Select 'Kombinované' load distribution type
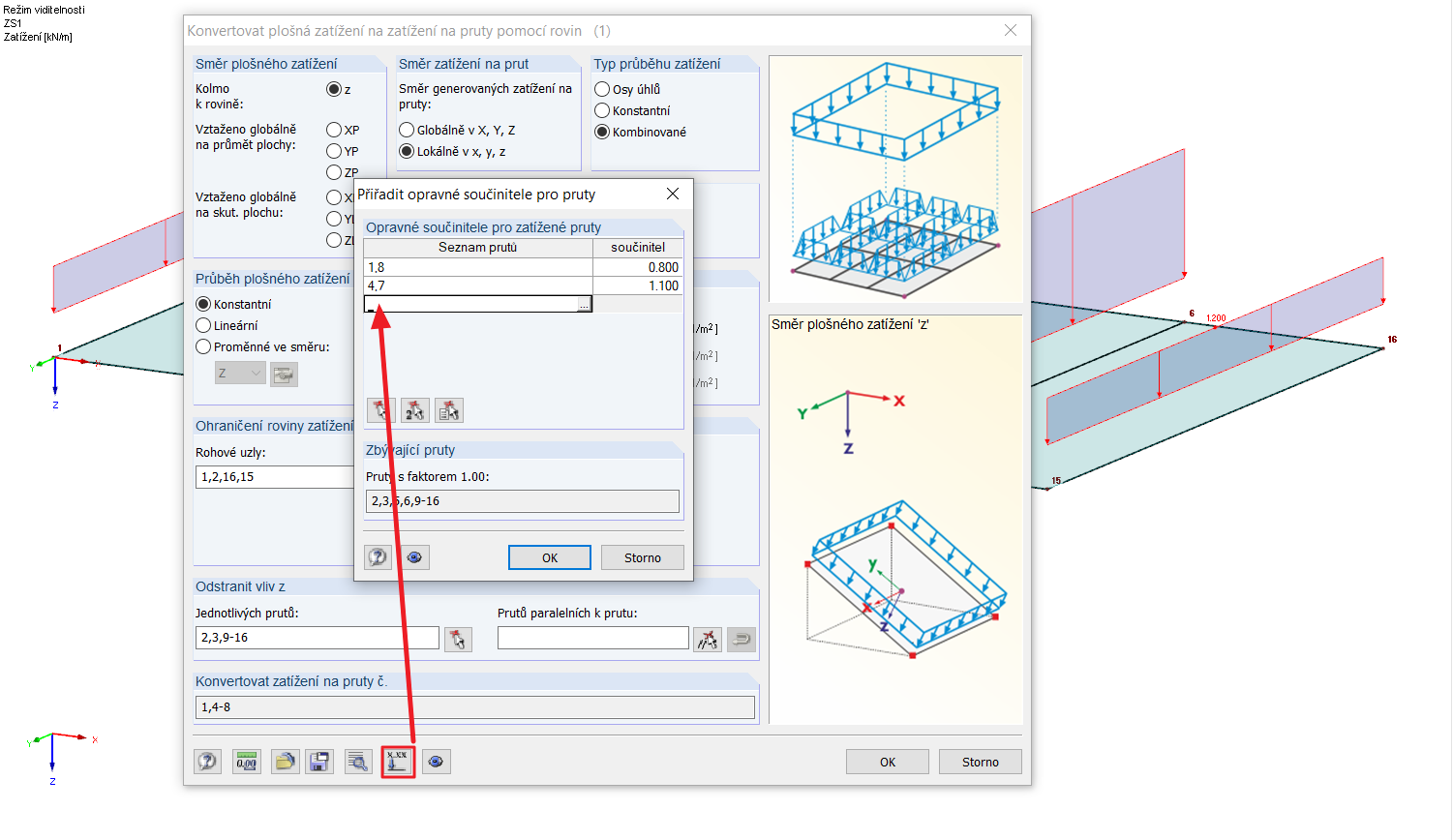 [x=602, y=132]
